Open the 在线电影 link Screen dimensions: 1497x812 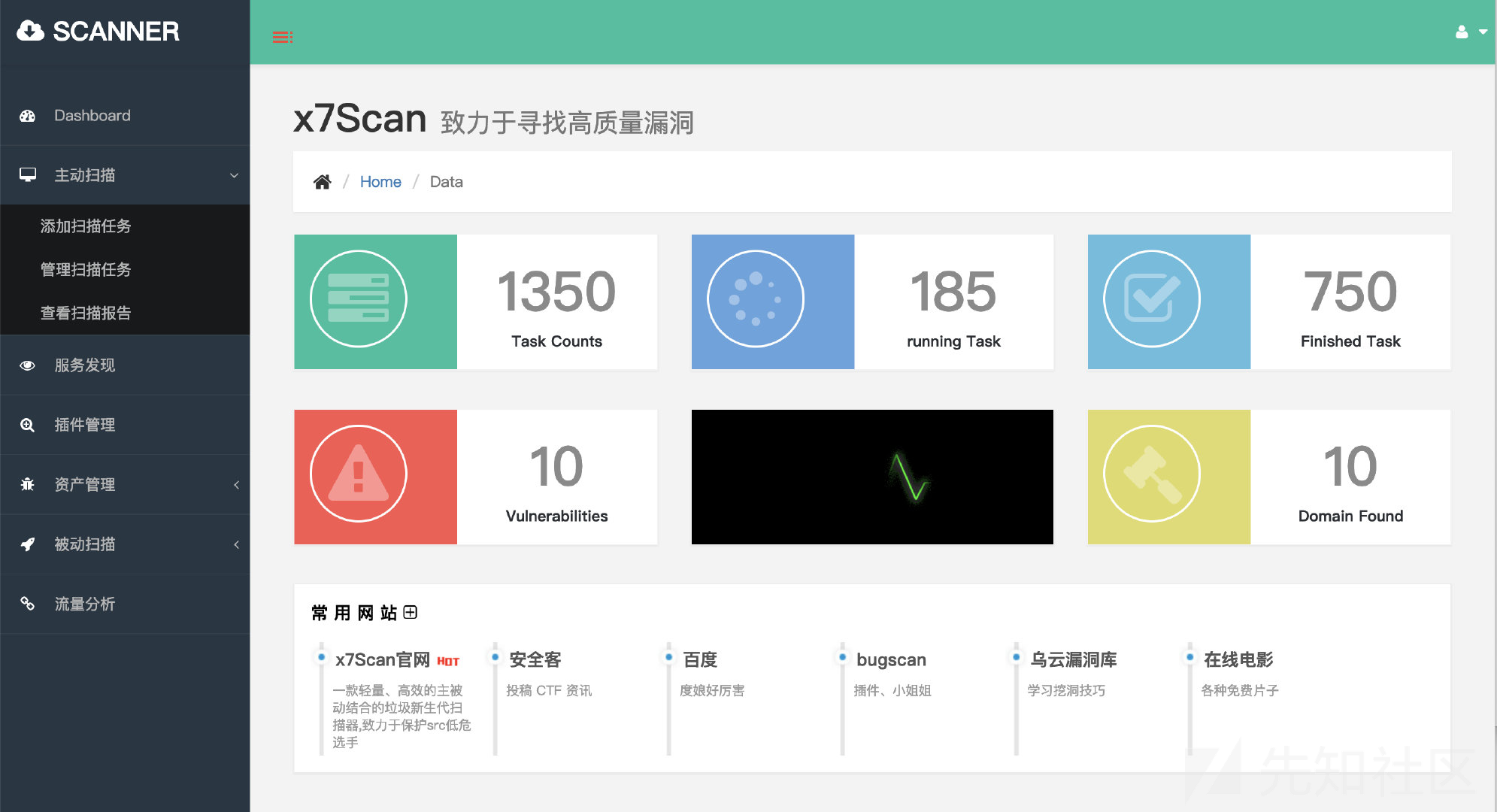(1238, 659)
